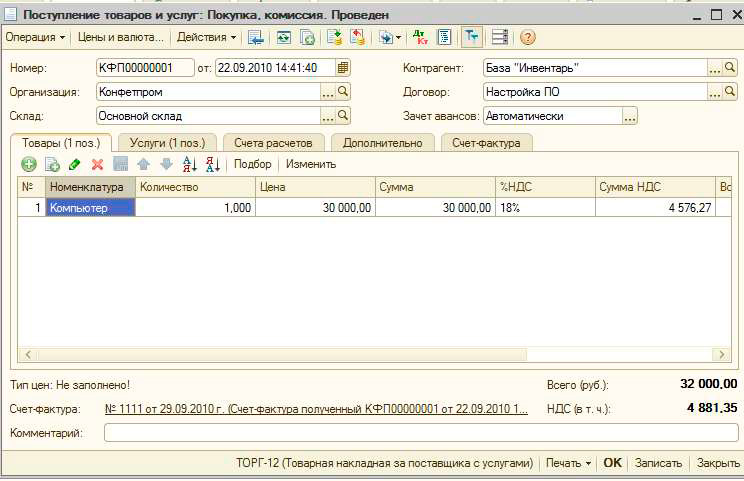744x481 pixels.
Task: Open the Операция dropdown menu
Action: click(35, 37)
